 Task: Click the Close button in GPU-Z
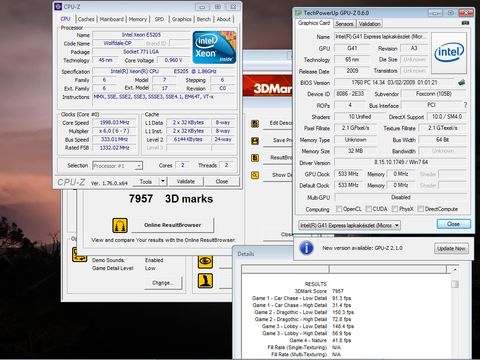[453, 224]
